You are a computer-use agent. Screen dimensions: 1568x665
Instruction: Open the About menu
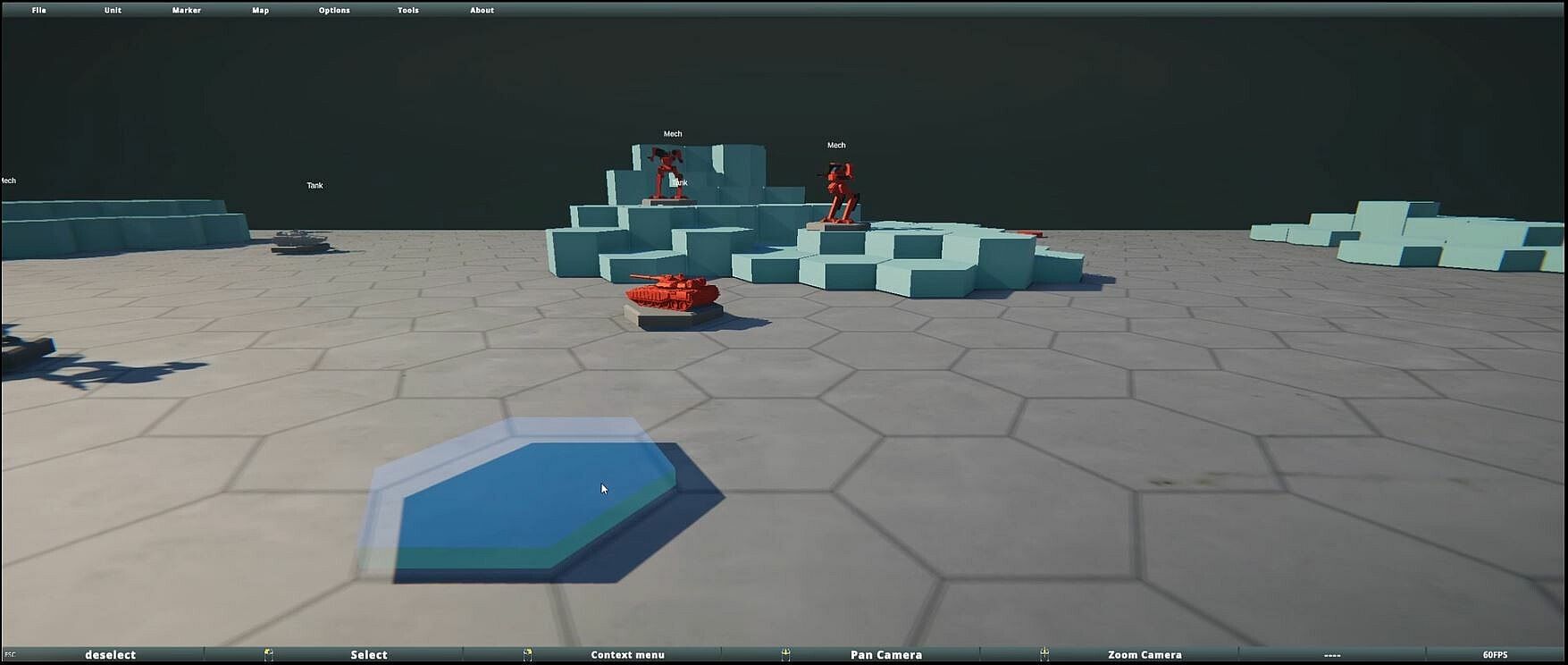pyautogui.click(x=482, y=10)
